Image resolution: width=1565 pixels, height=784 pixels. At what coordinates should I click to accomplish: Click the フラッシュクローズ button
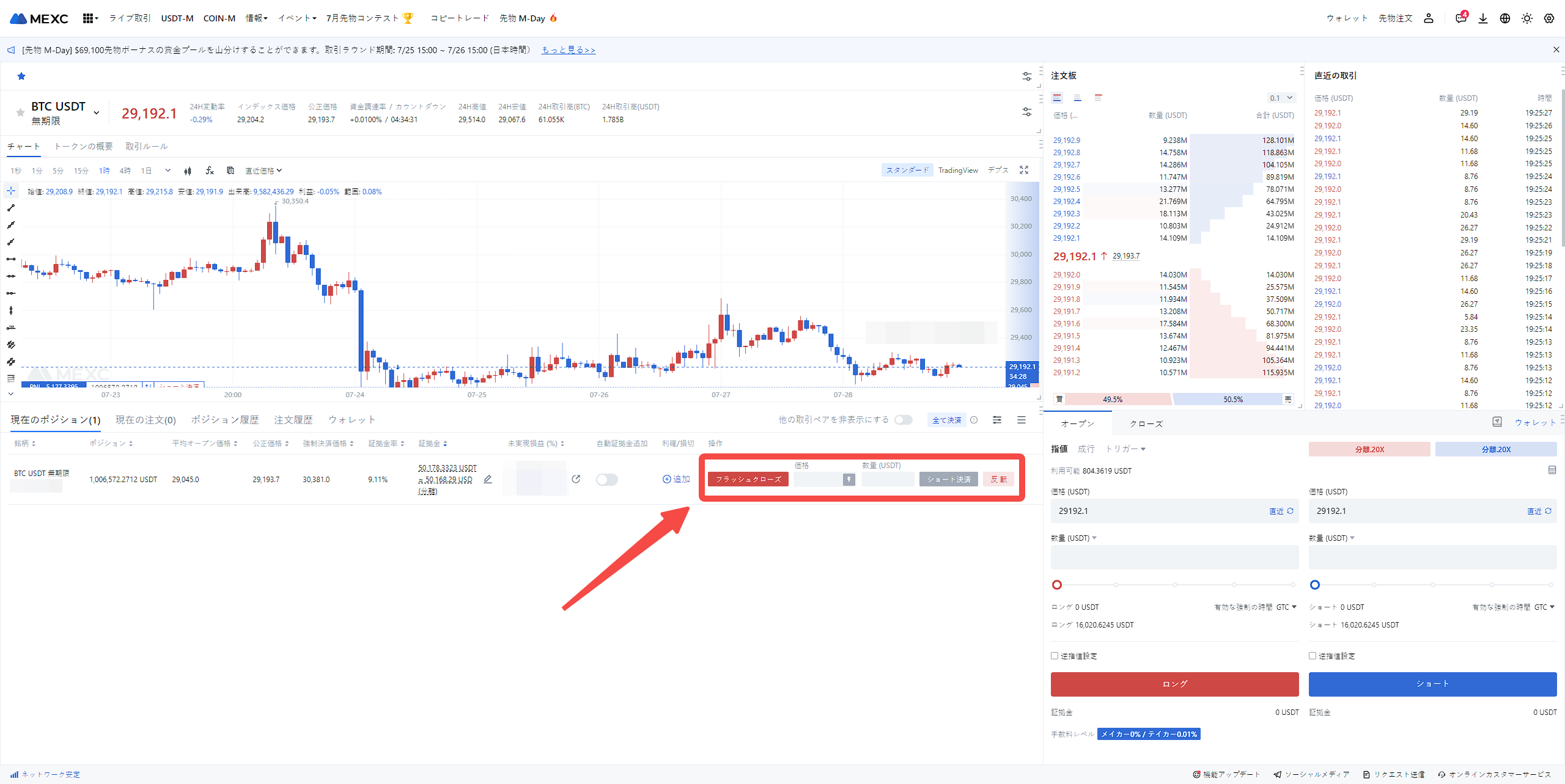click(x=748, y=479)
